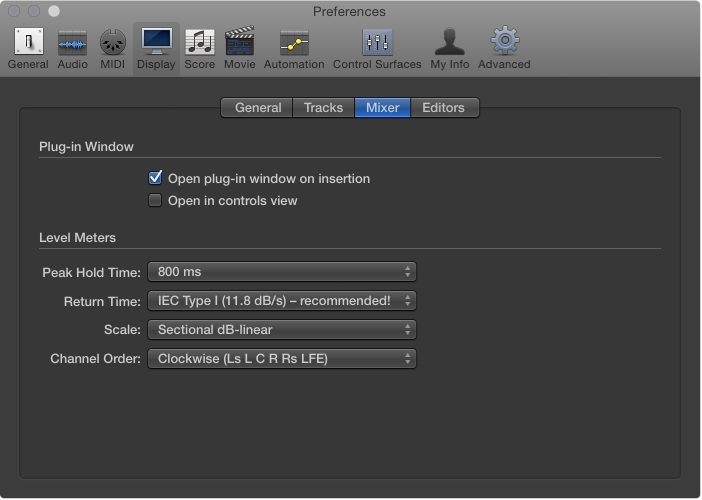
Task: Click the Channel Order label
Action: 95,359
